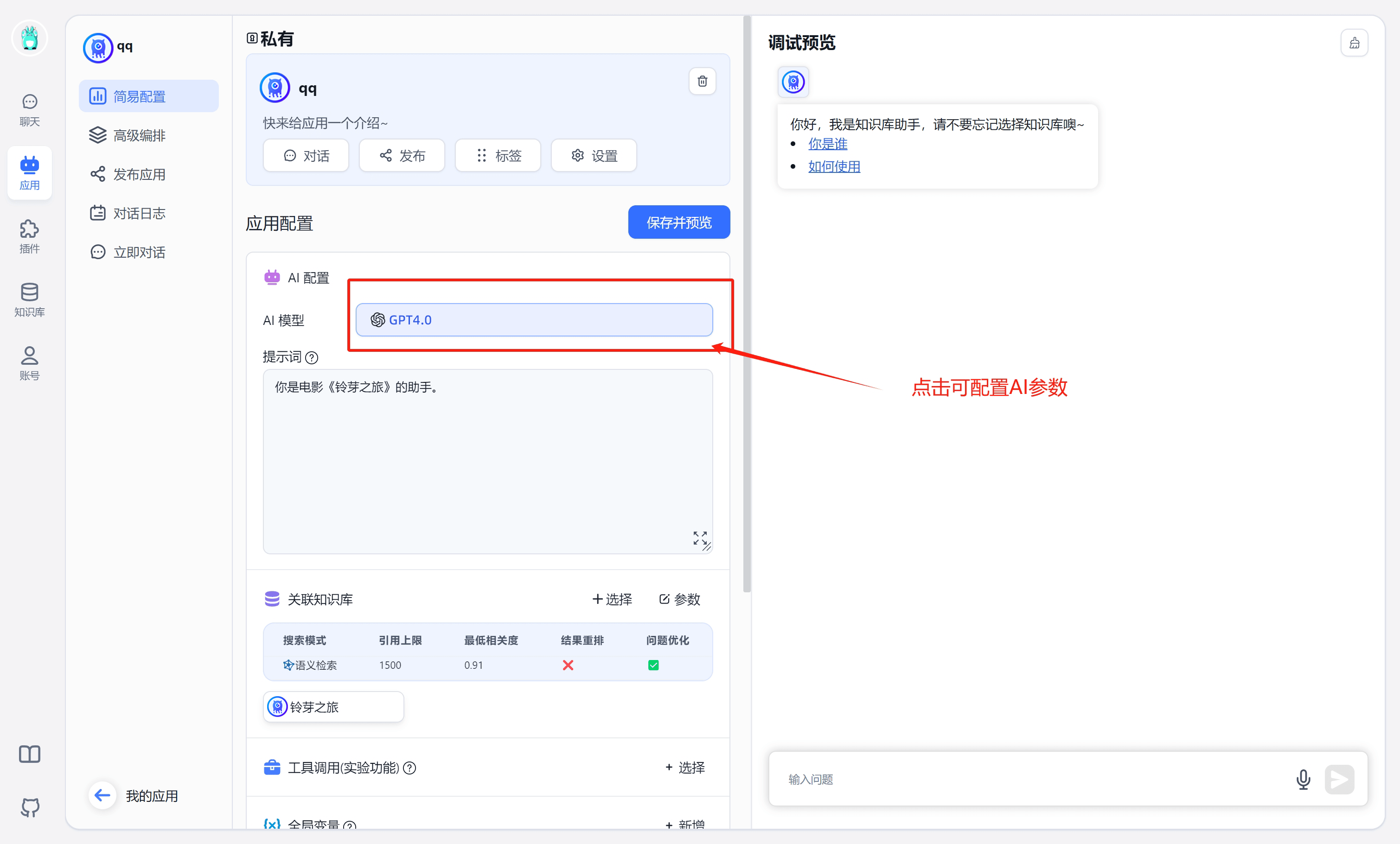The height and width of the screenshot is (844, 1400).
Task: Click the qq avatar in the app card
Action: [275, 88]
